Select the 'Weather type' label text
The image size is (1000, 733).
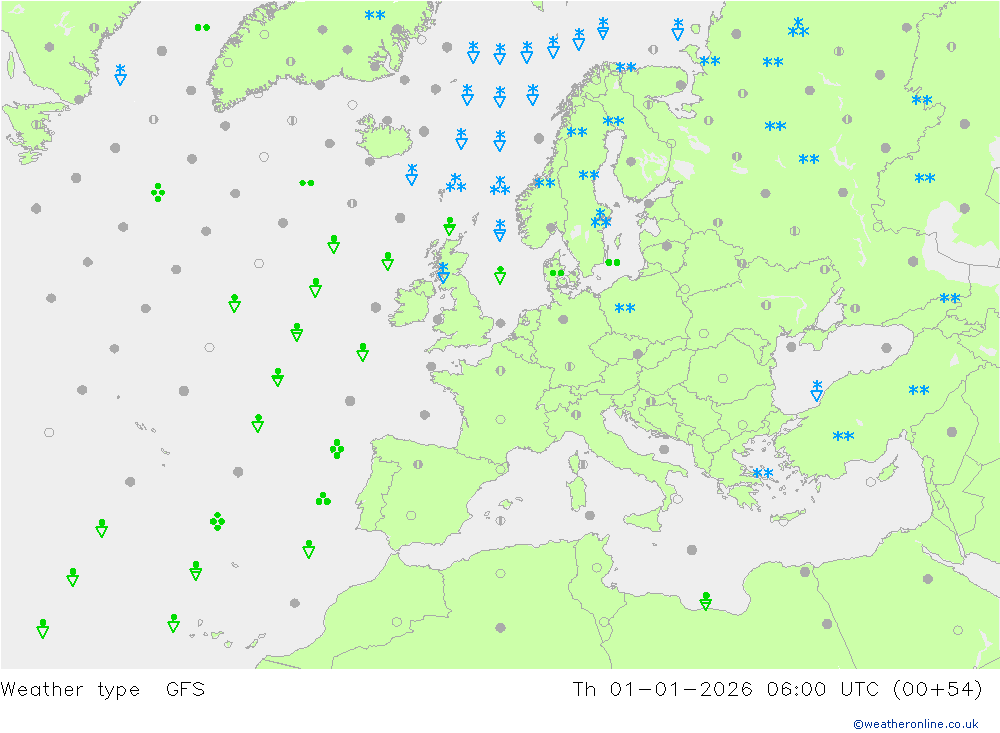coord(70,690)
